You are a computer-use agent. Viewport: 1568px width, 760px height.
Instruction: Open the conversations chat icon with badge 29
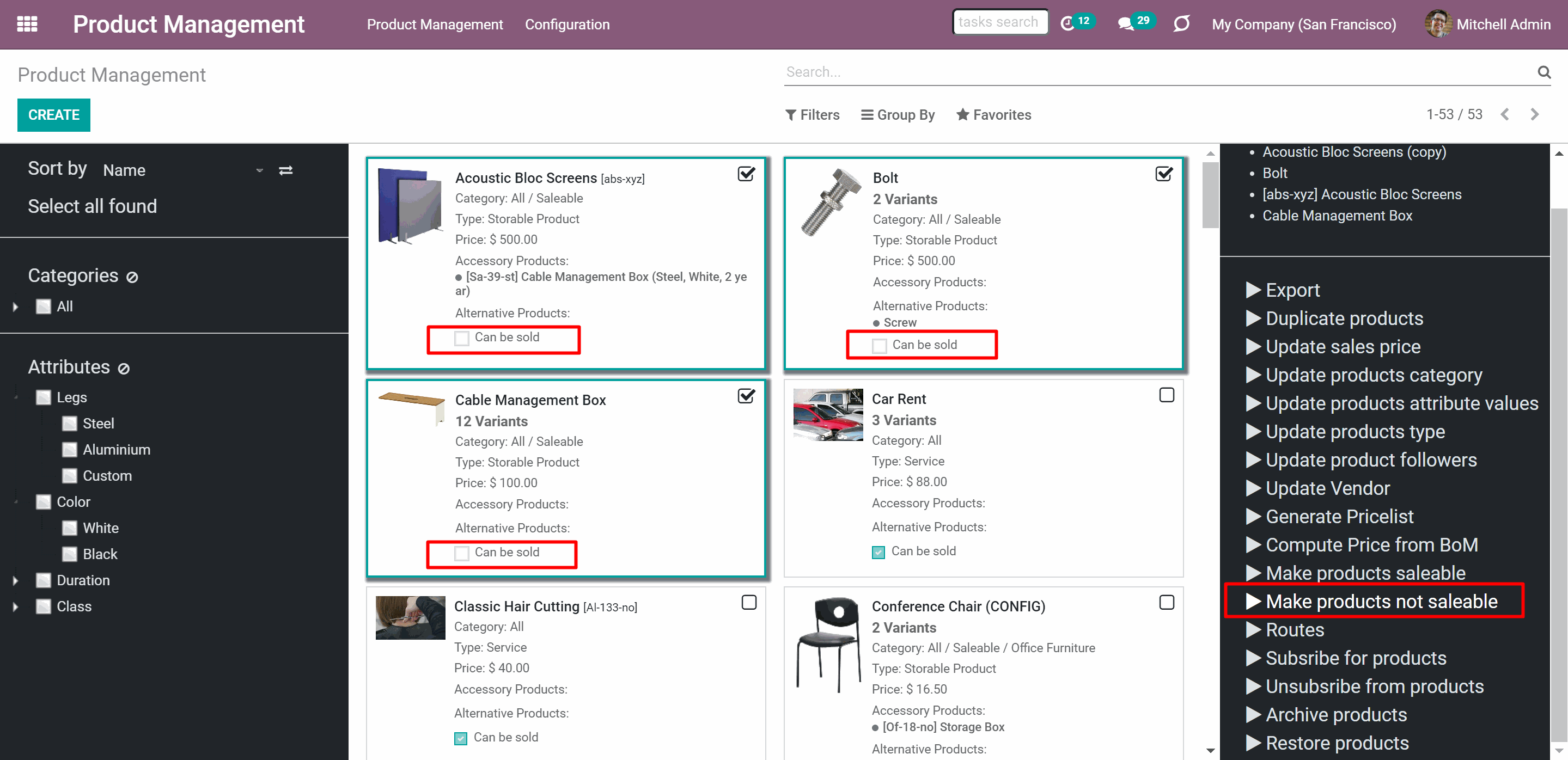click(x=1136, y=23)
